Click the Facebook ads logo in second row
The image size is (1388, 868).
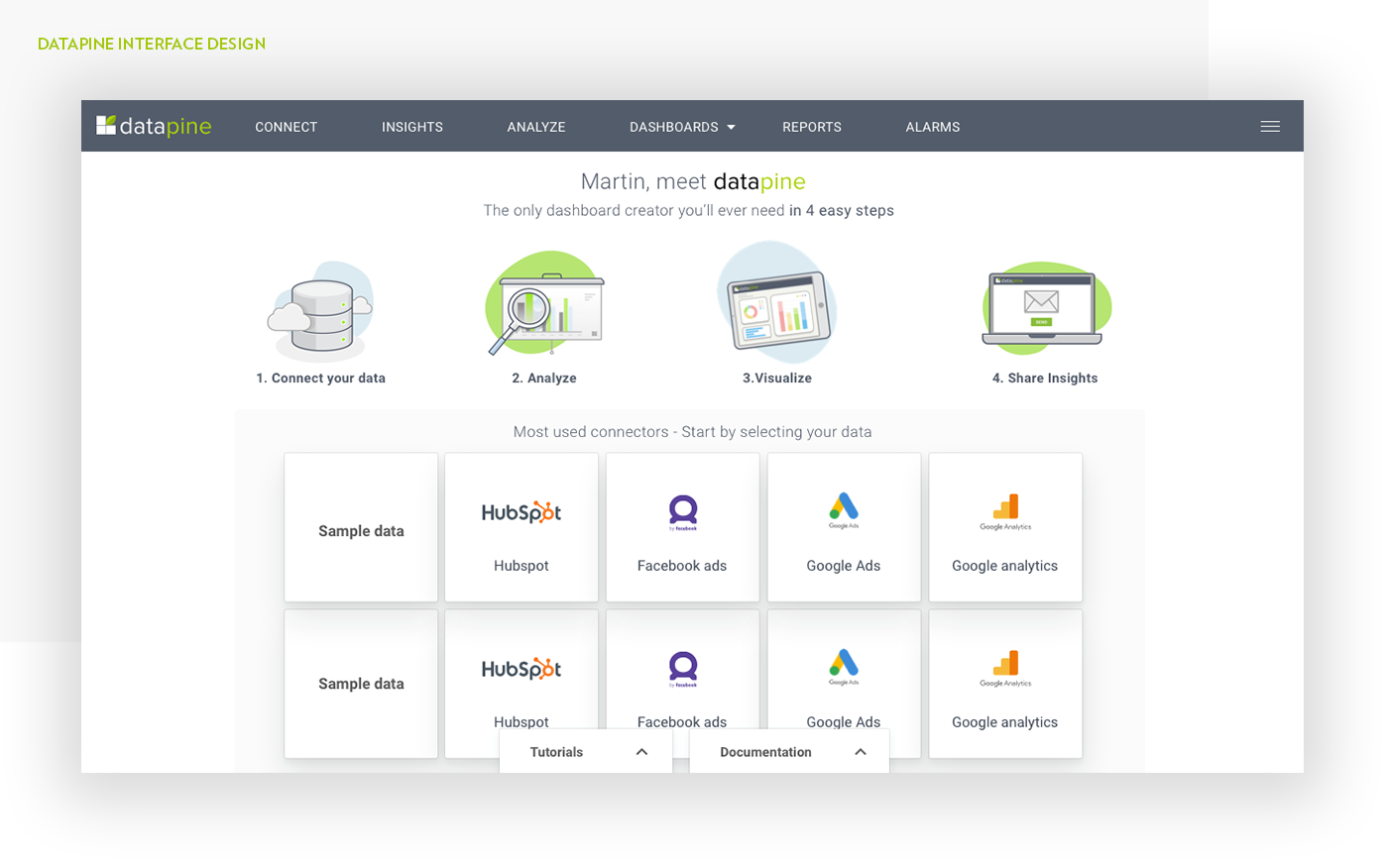pyautogui.click(x=682, y=669)
